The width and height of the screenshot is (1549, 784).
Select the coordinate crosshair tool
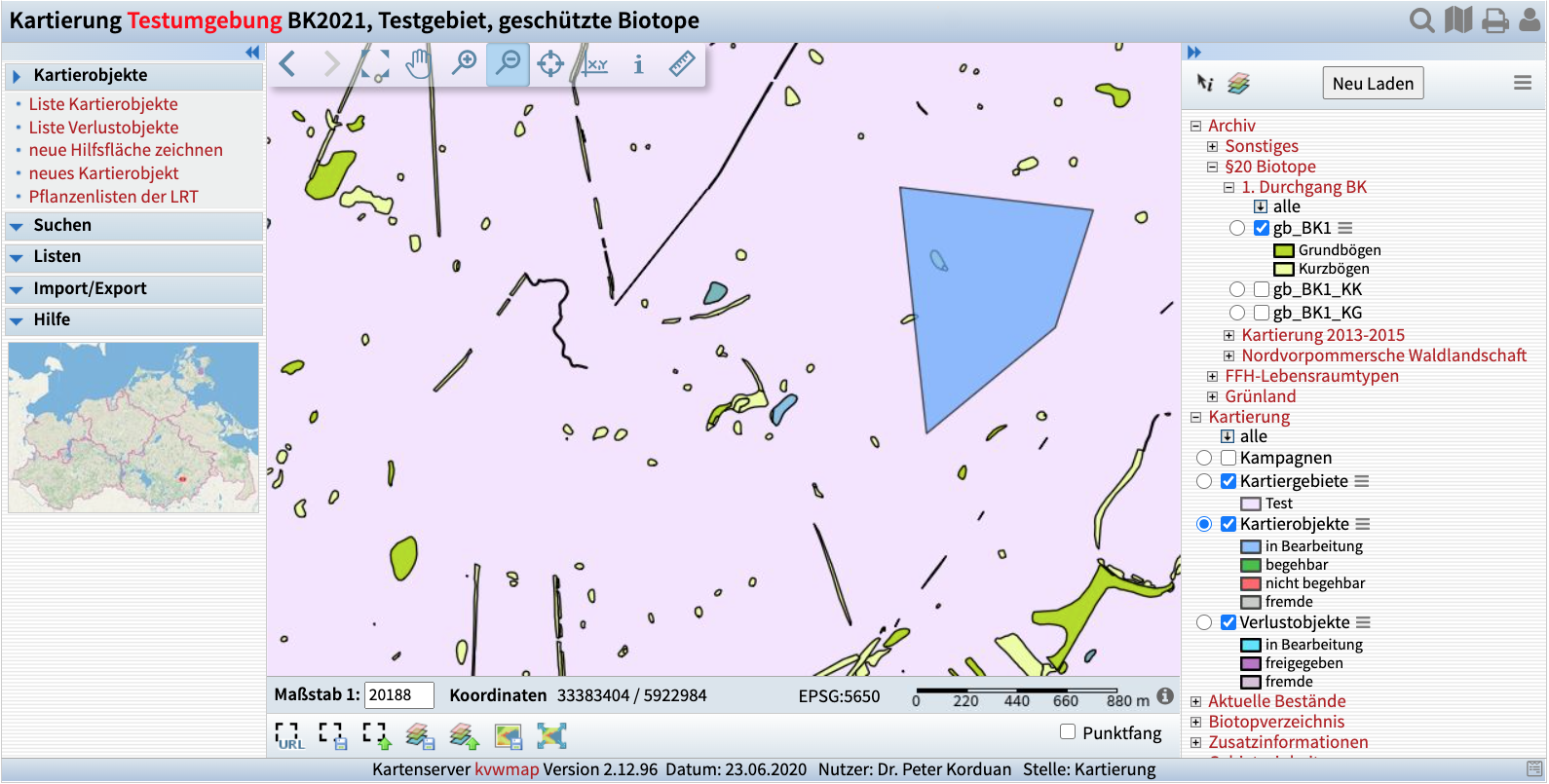tap(550, 64)
